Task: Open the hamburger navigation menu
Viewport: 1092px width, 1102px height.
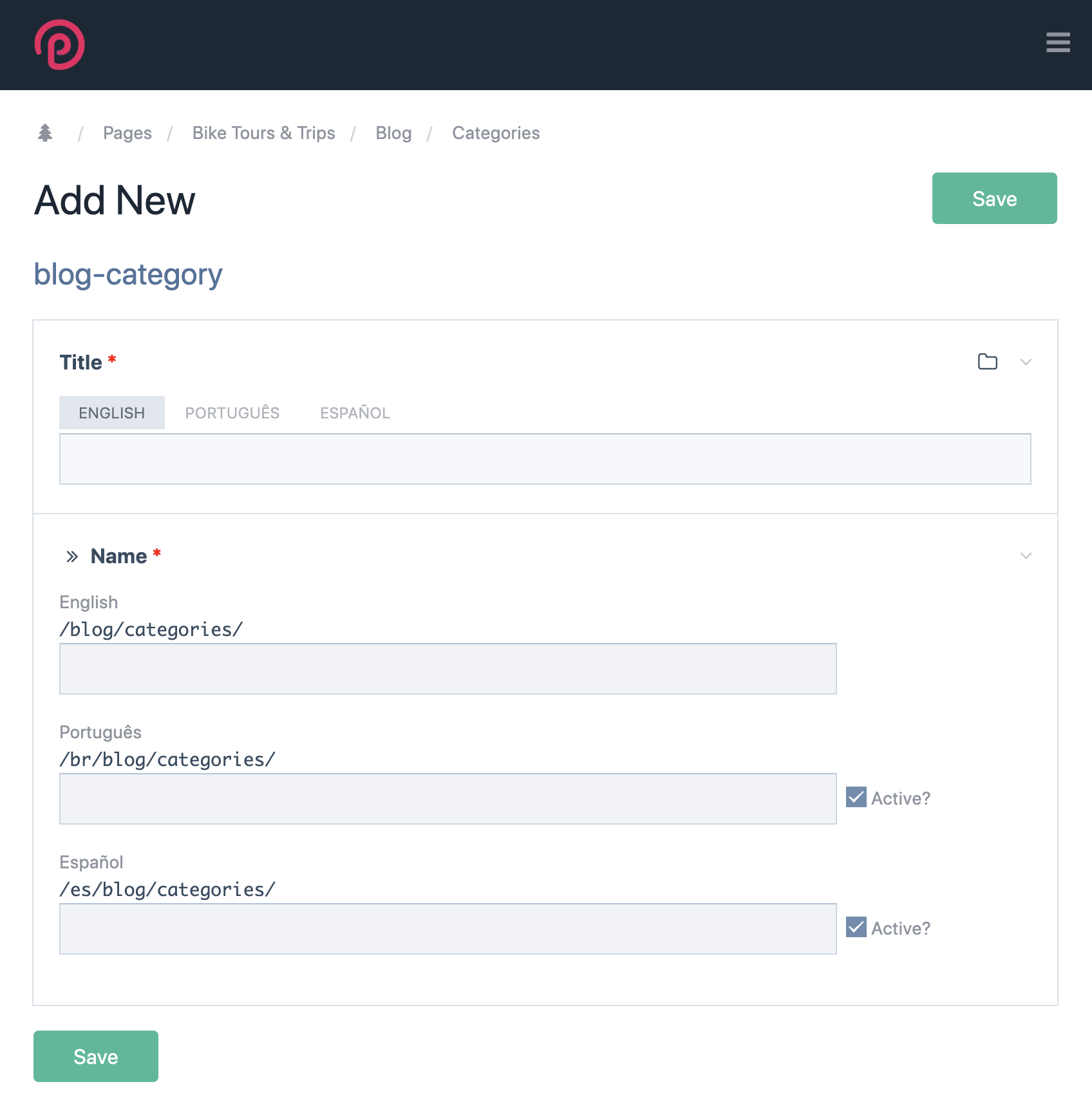Action: click(1058, 43)
